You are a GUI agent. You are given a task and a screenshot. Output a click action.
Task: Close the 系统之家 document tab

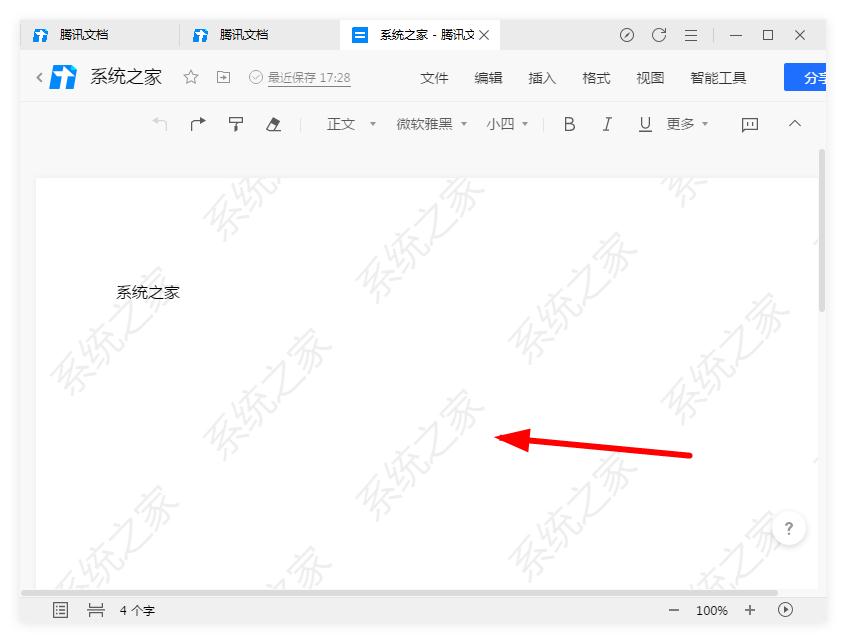[485, 35]
